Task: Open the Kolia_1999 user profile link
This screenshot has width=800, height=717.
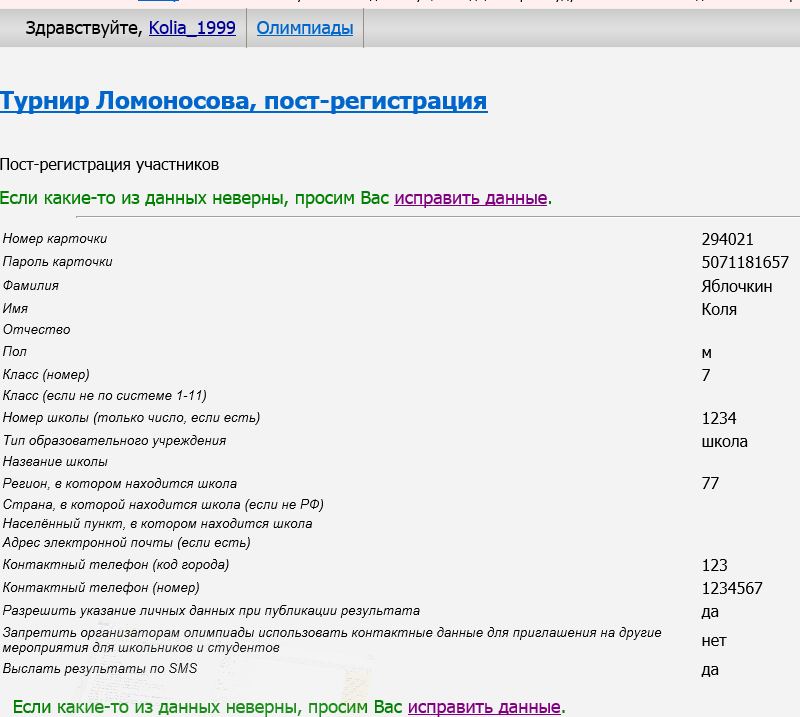Action: click(x=192, y=28)
